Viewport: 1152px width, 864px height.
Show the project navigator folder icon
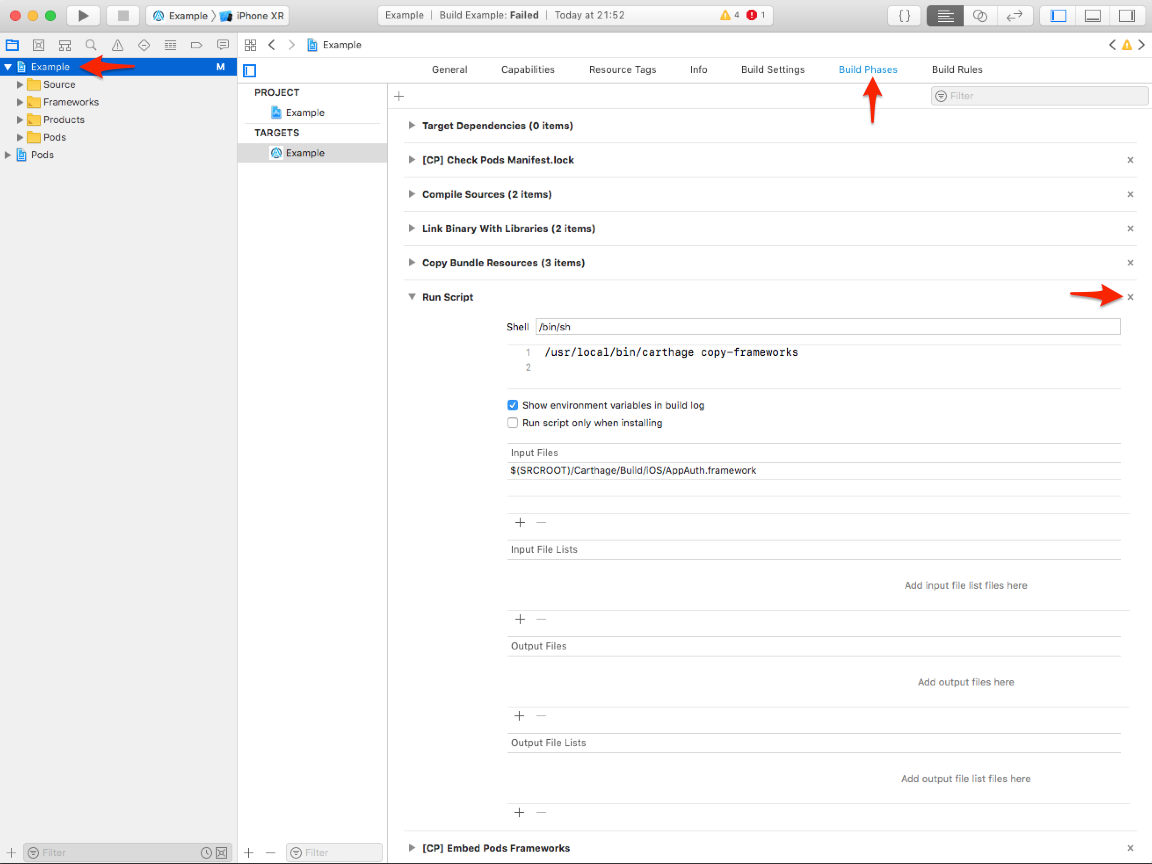pyautogui.click(x=12, y=45)
